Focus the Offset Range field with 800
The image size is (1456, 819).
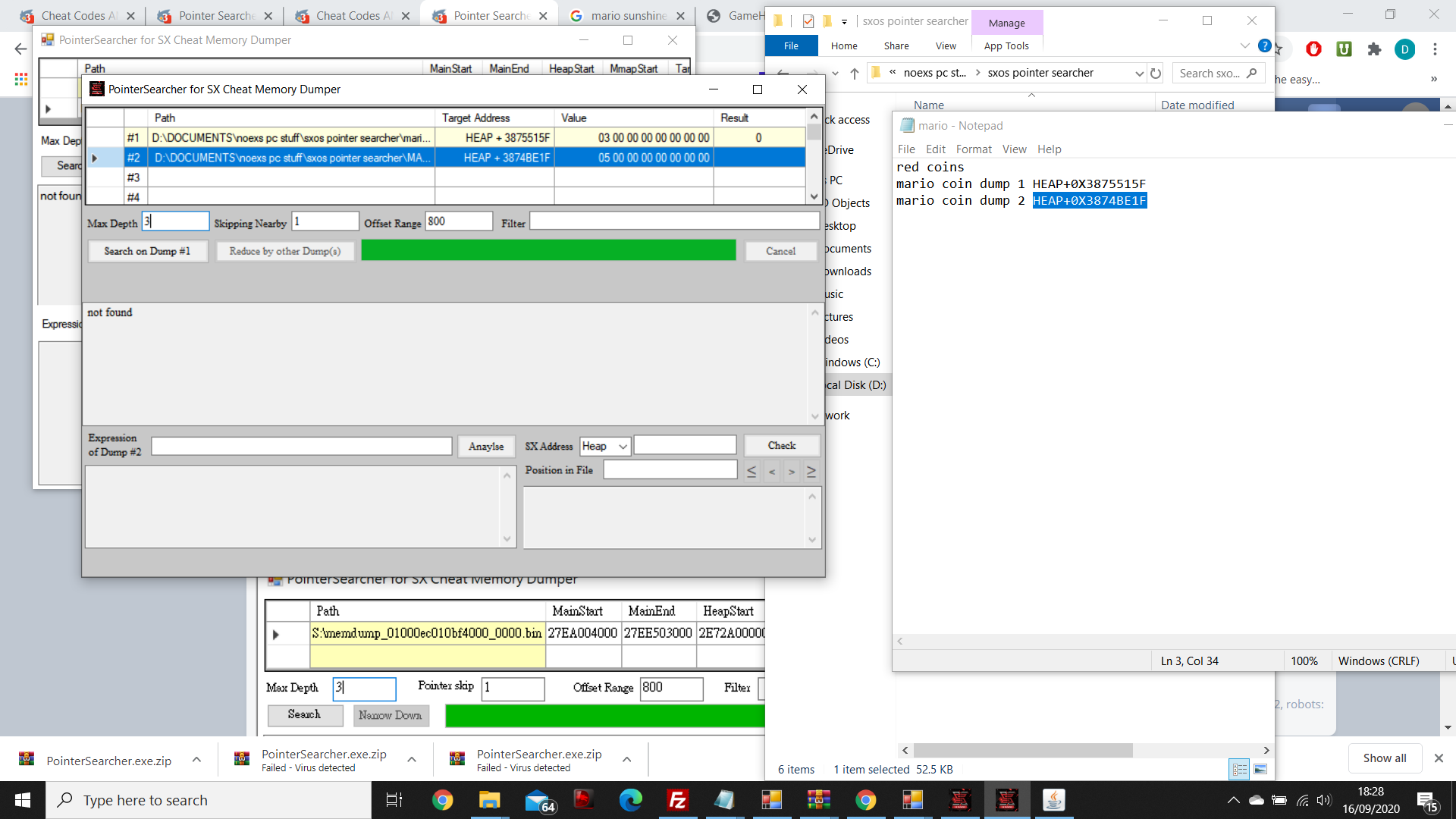(459, 221)
